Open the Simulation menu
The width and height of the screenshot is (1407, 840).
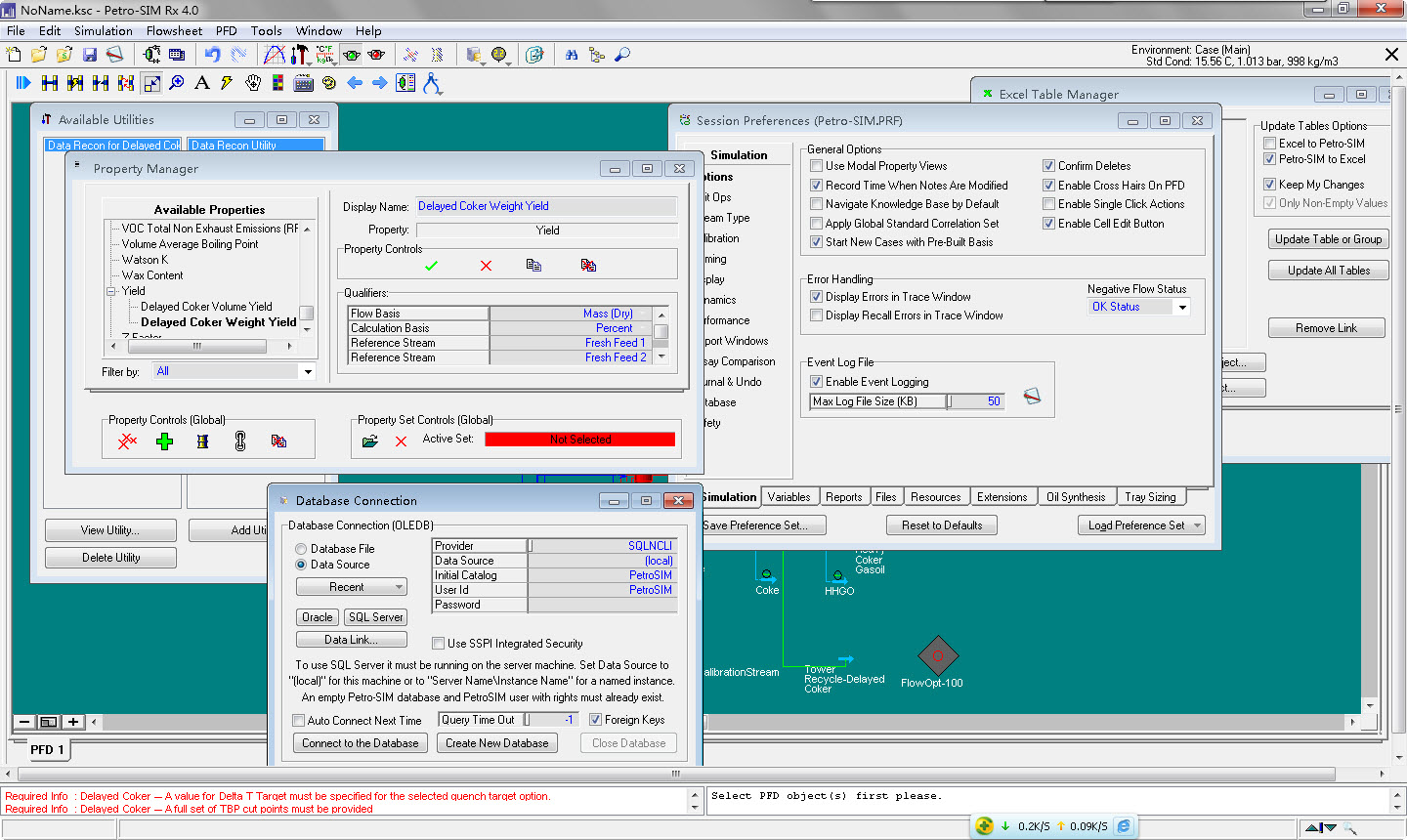[x=104, y=31]
